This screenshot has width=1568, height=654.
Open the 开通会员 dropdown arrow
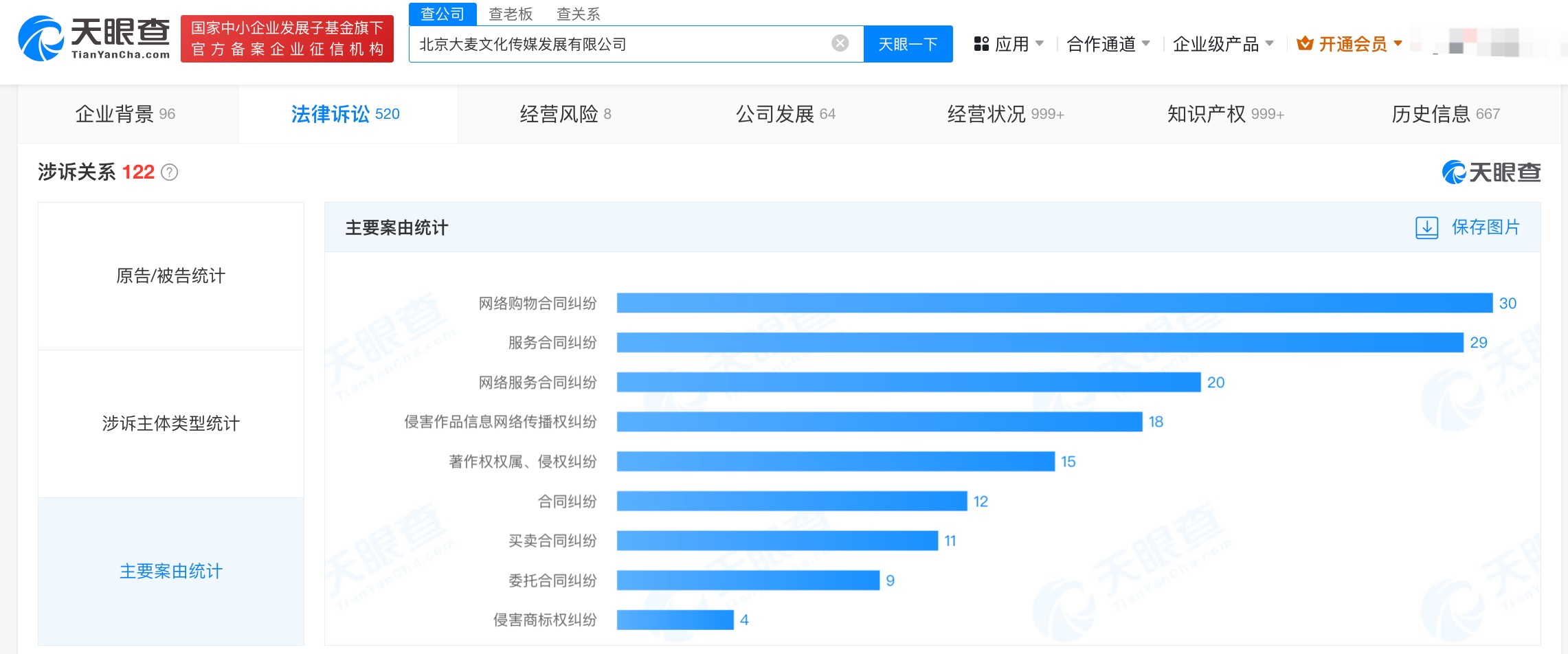click(x=1398, y=43)
